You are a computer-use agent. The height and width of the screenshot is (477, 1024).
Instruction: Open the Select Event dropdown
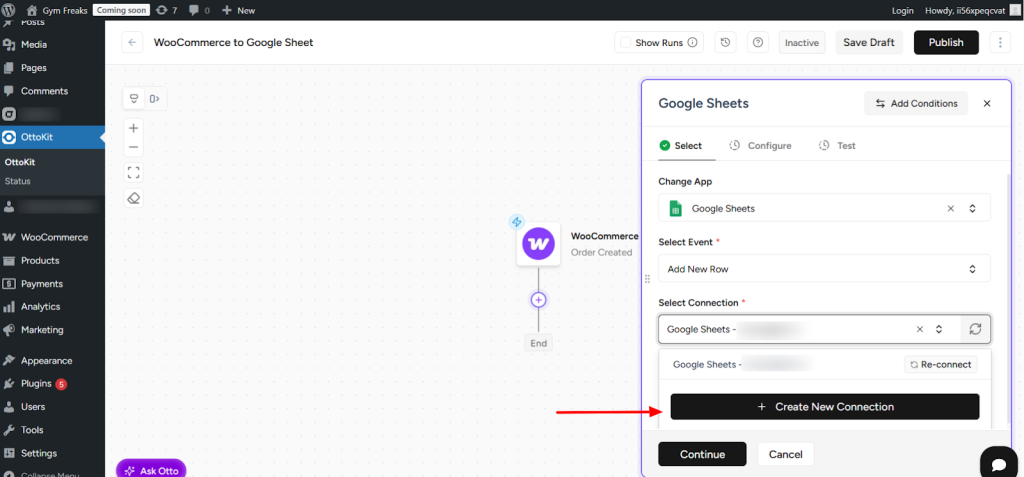pos(971,269)
